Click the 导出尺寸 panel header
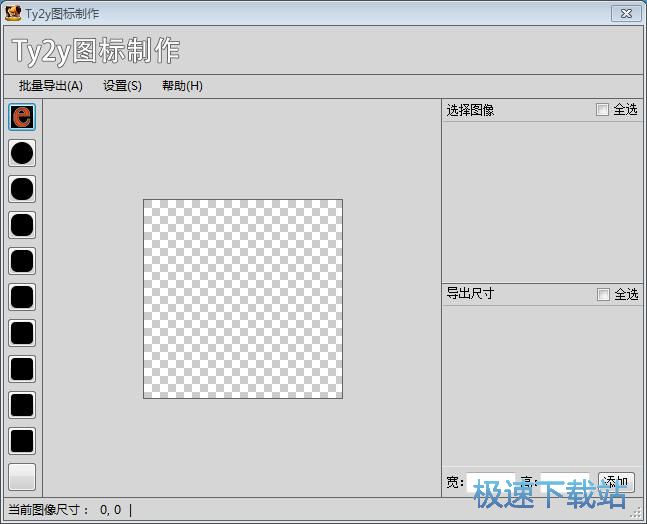Image resolution: width=647 pixels, height=524 pixels. (x=470, y=293)
